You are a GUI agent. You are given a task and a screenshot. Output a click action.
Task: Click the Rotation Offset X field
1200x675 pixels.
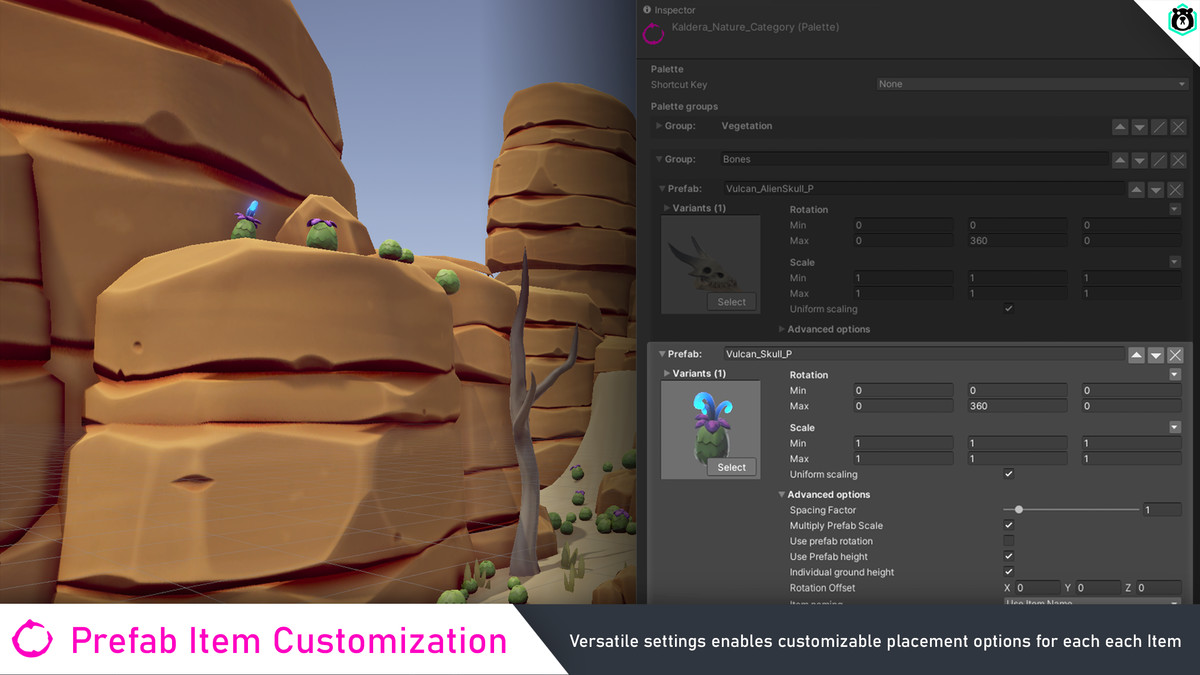pos(1037,588)
